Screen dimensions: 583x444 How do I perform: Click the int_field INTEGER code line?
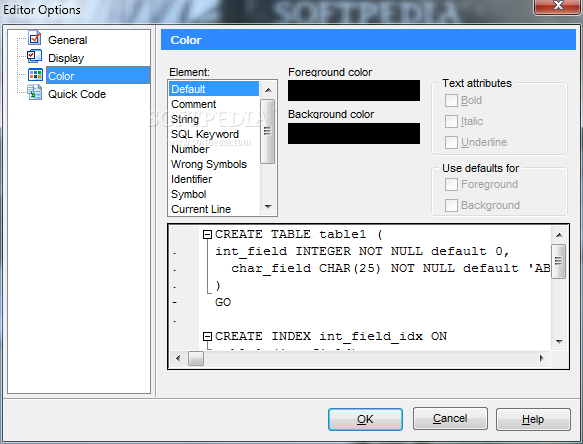click(362, 251)
